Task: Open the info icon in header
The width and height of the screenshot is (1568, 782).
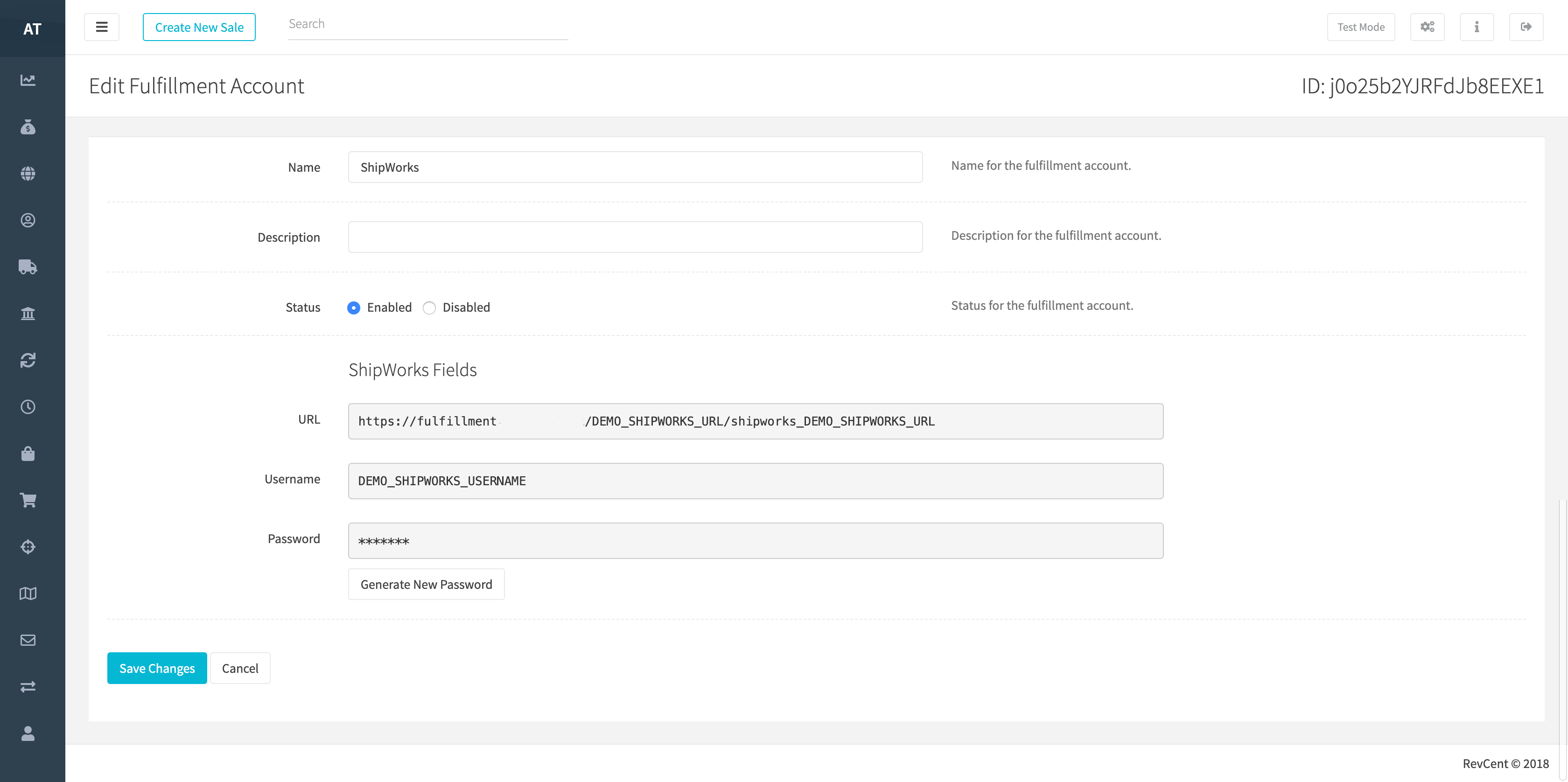Action: [x=1476, y=27]
